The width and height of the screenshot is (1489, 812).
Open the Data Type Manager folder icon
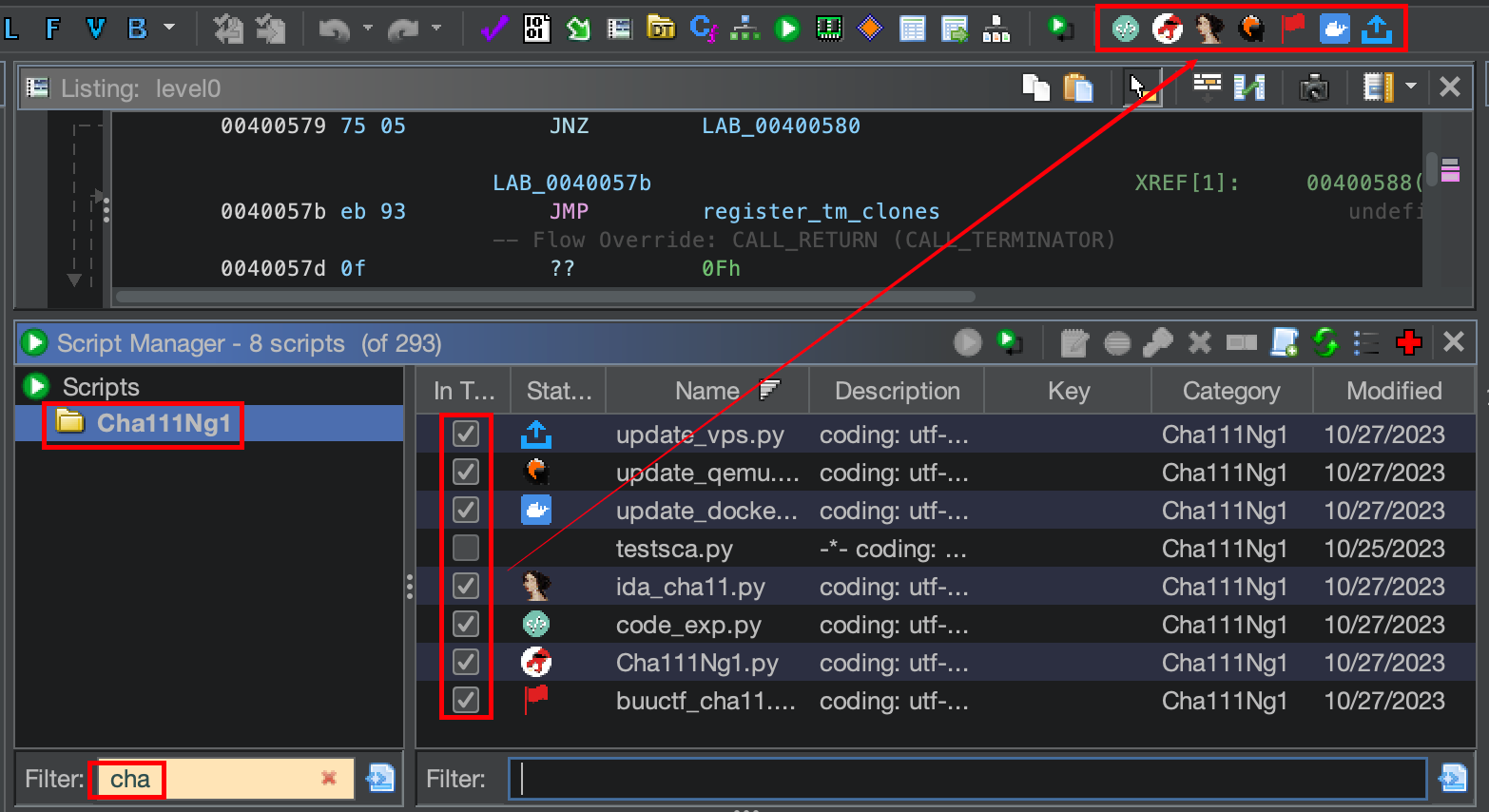(660, 29)
